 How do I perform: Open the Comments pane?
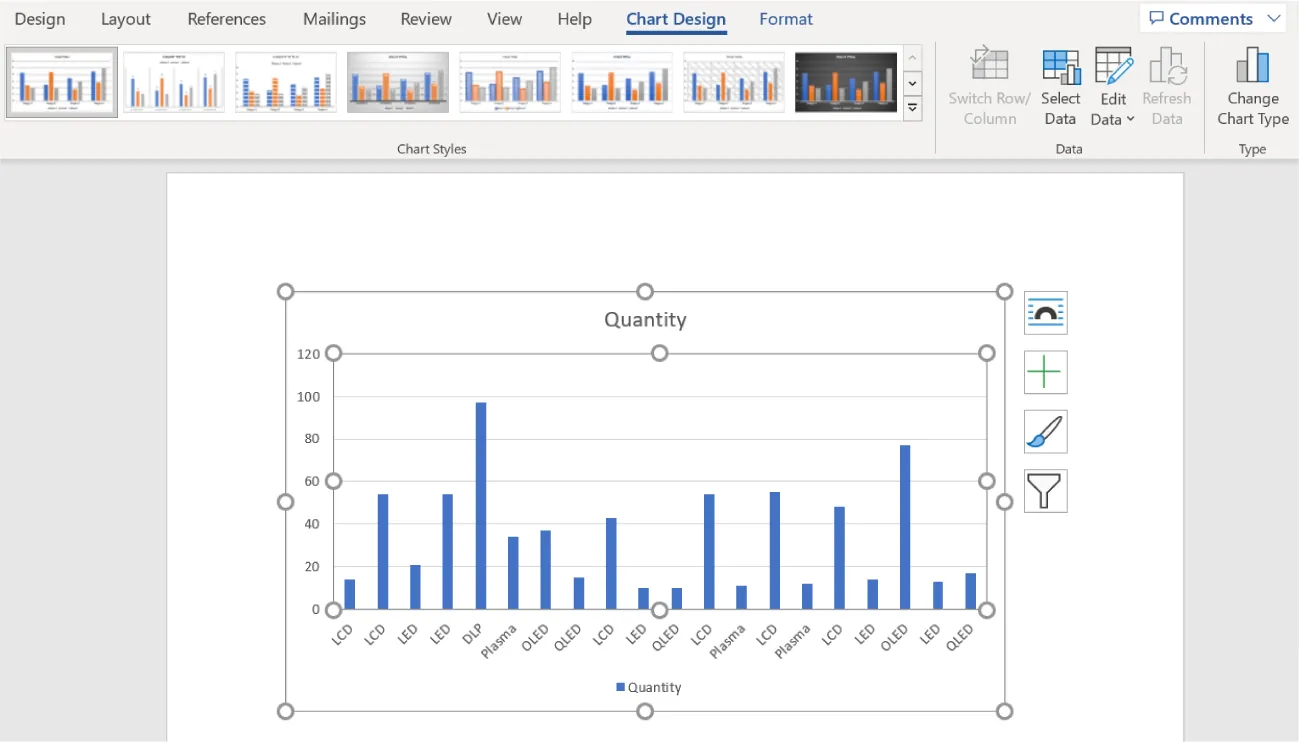click(x=1205, y=18)
